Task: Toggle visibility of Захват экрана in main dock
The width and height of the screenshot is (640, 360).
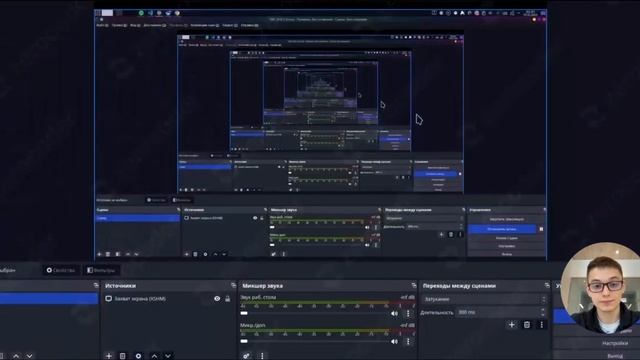Action: [x=217, y=299]
